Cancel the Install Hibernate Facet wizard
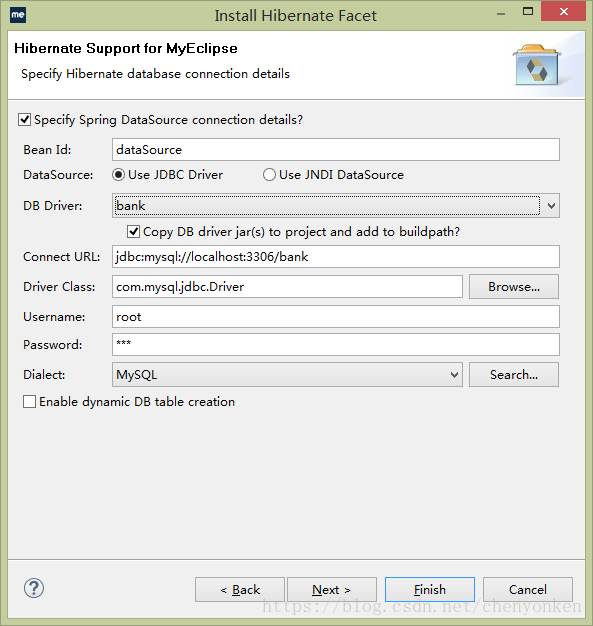 [528, 589]
